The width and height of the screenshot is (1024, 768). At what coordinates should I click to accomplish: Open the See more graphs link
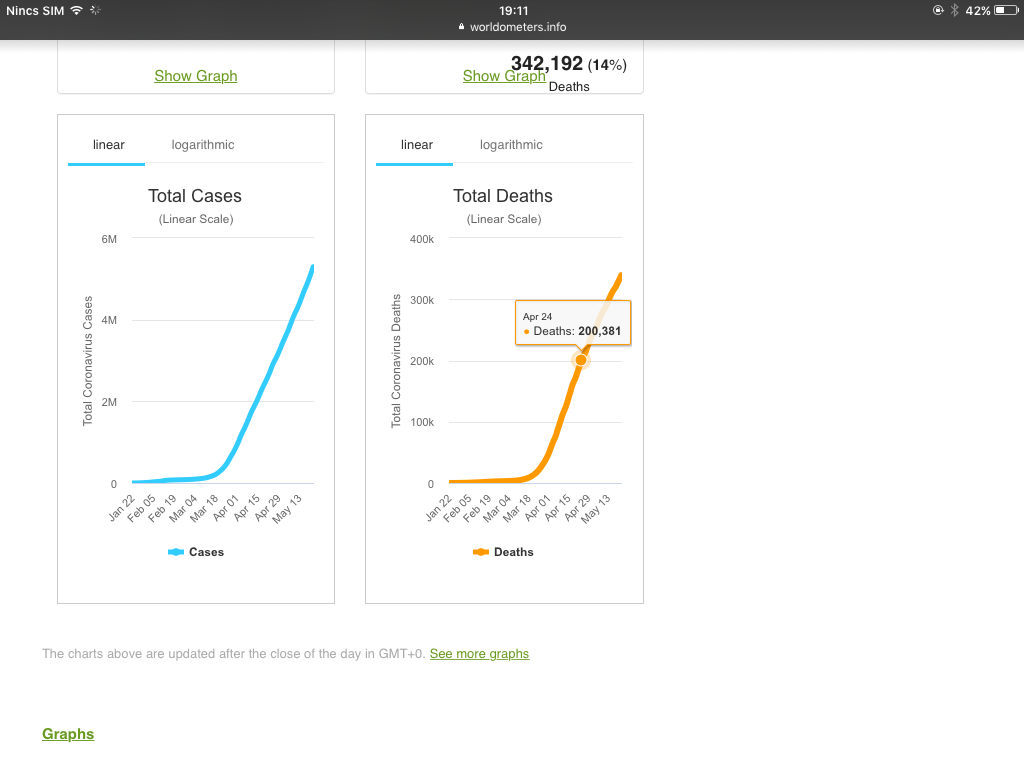(479, 654)
